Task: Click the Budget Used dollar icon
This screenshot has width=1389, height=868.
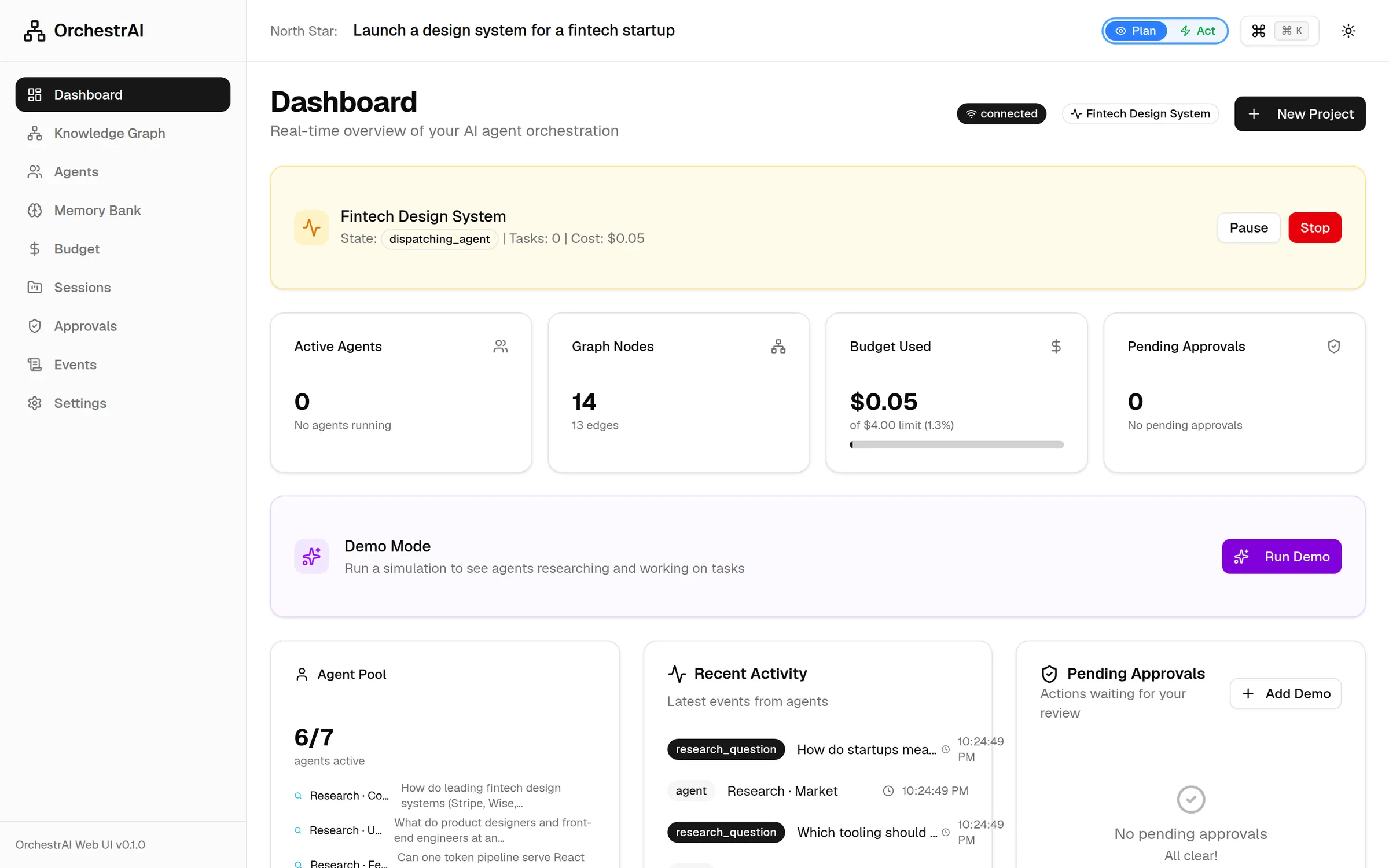Action: (x=1056, y=346)
